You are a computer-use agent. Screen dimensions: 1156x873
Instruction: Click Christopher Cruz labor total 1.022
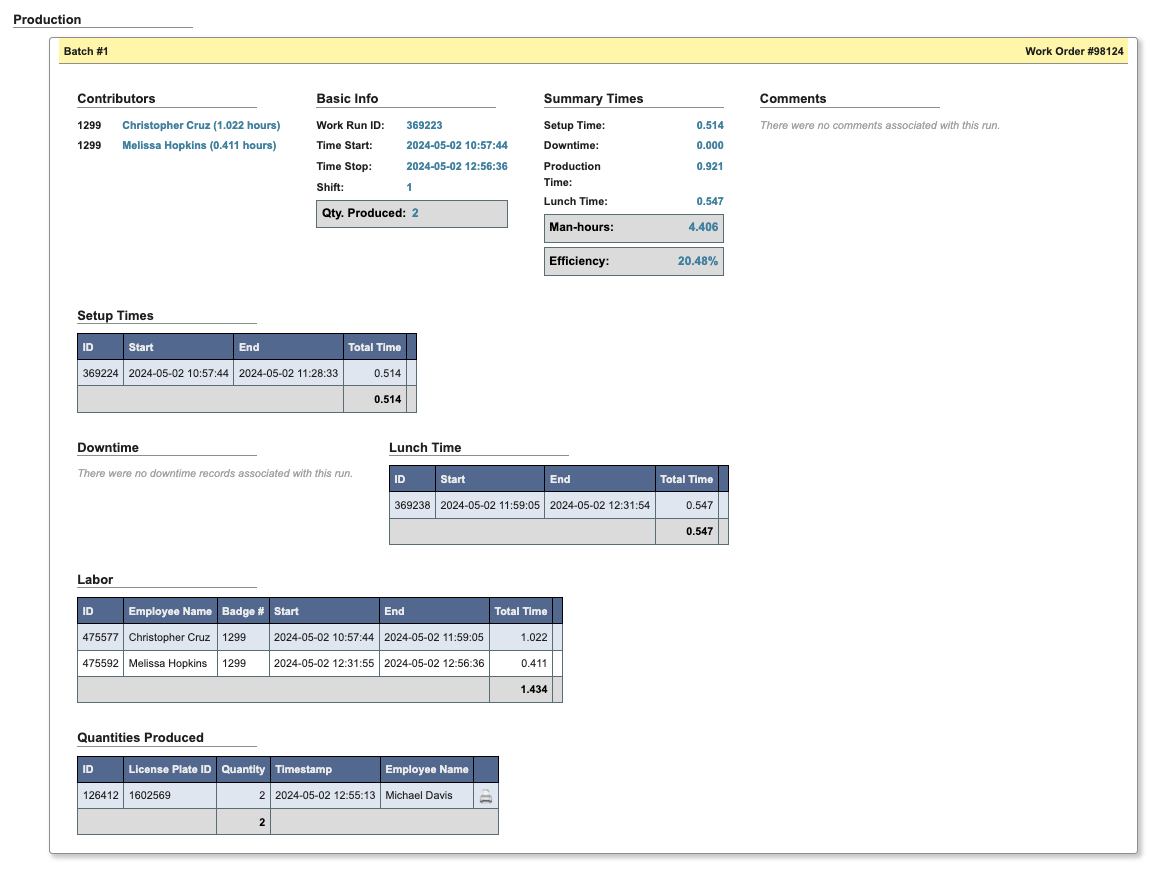[534, 637]
